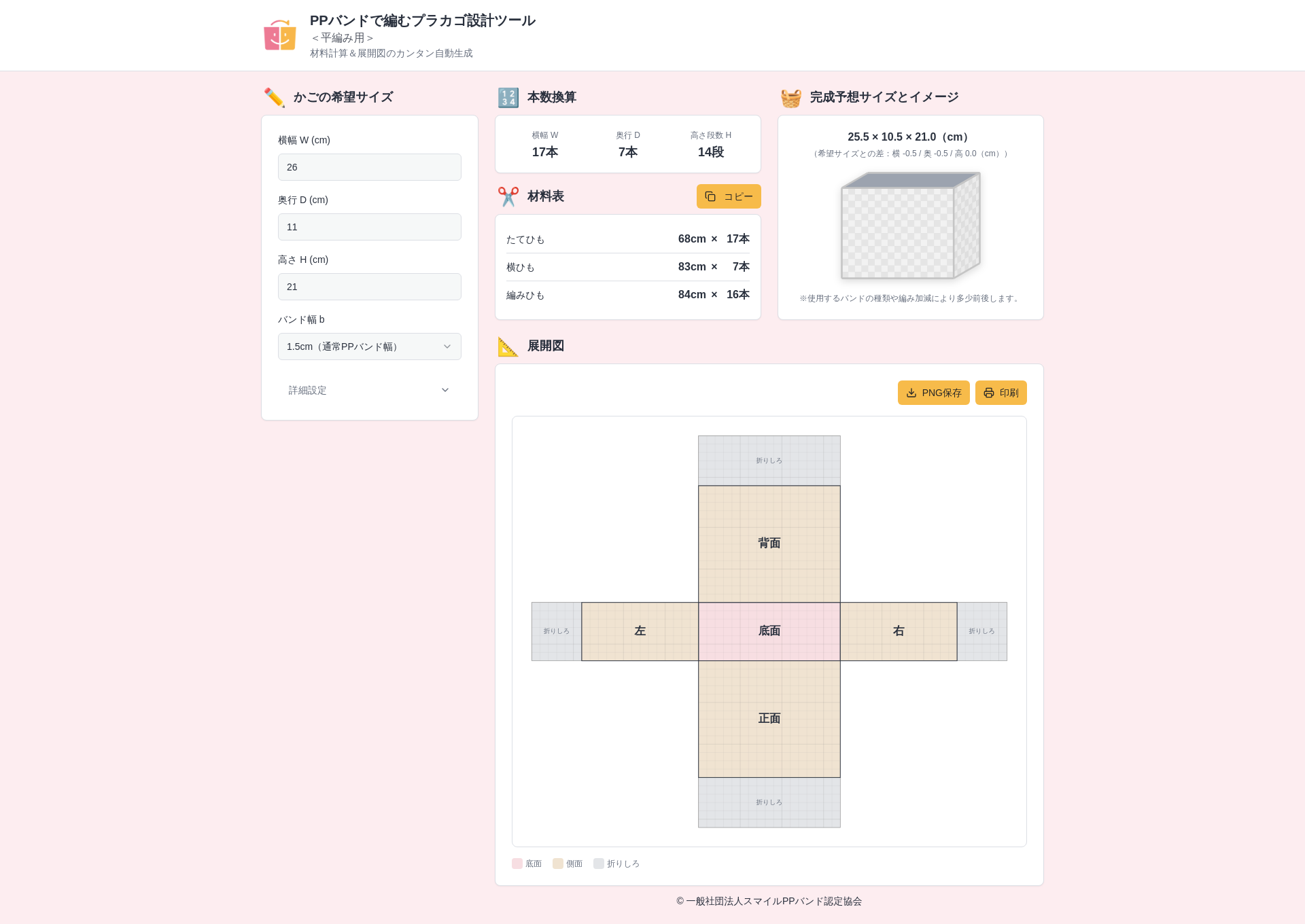Viewport: 1305px width, 924px height.
Task: Click the 3D basket preview image
Action: pyautogui.click(x=911, y=226)
